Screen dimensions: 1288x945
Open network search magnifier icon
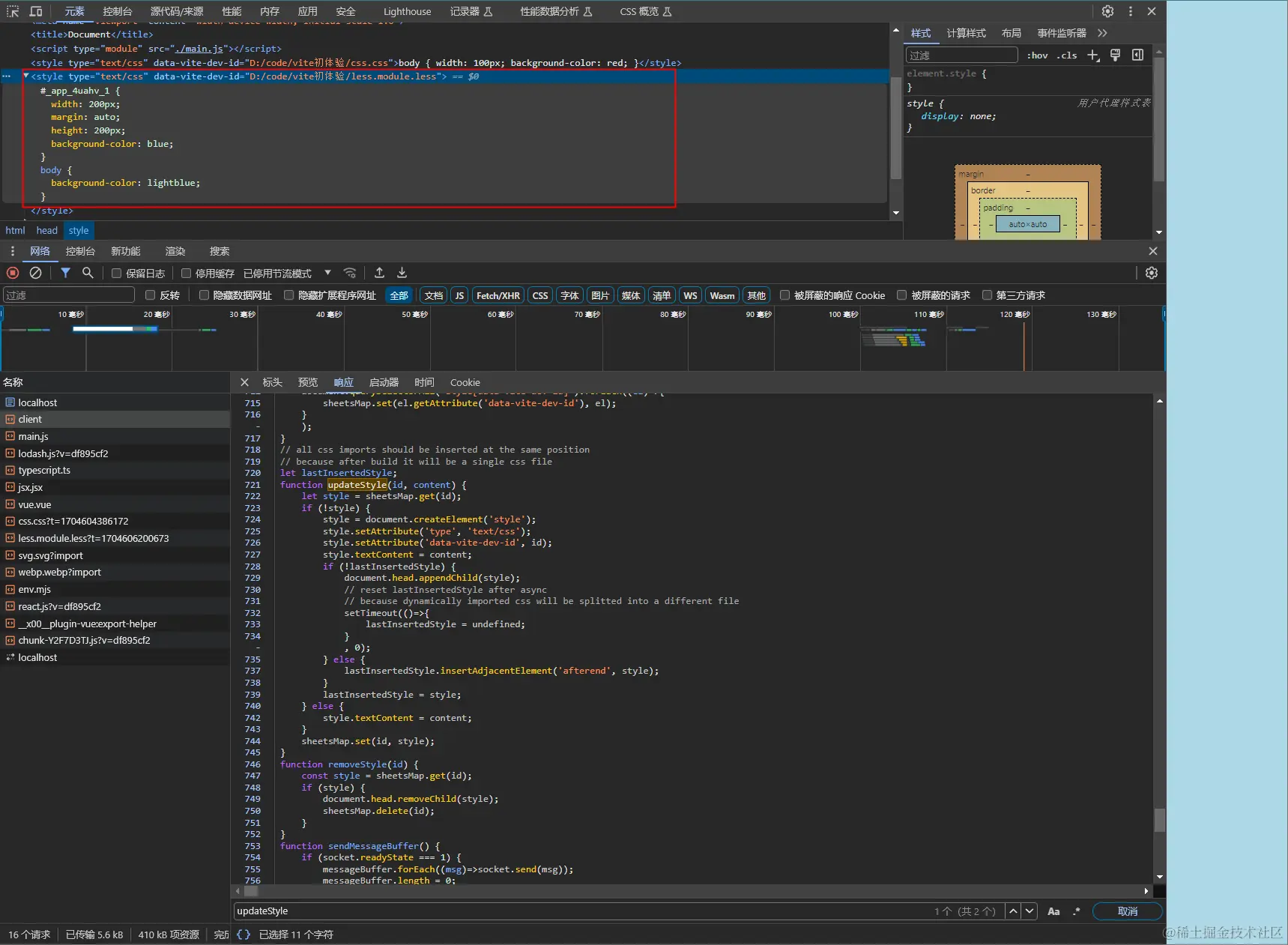(88, 273)
